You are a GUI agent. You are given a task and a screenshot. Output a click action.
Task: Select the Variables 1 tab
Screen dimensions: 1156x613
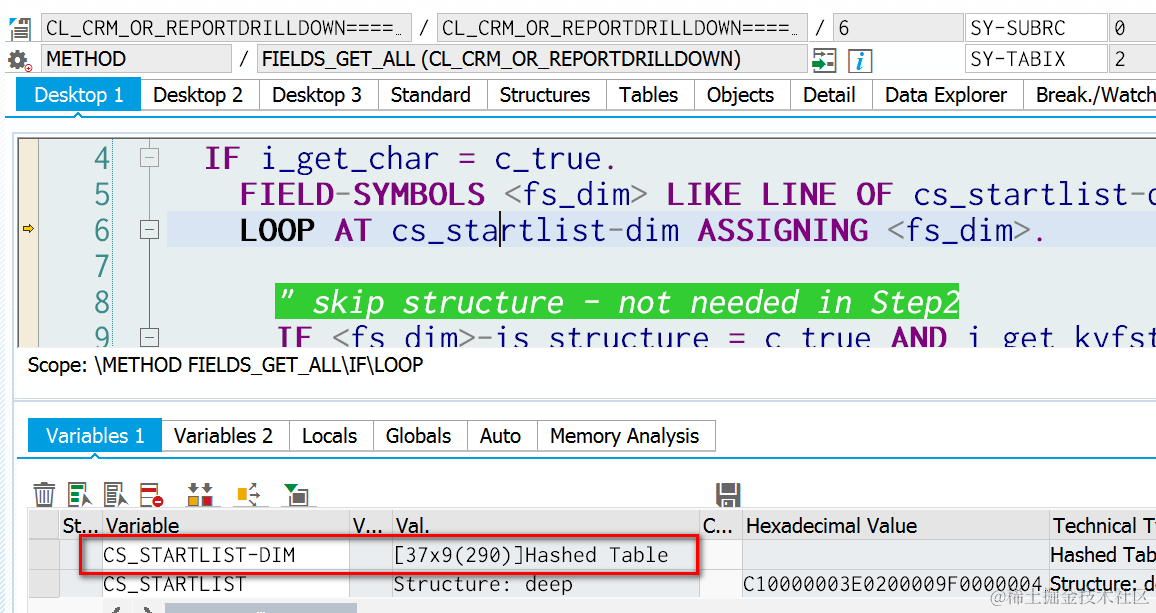95,436
